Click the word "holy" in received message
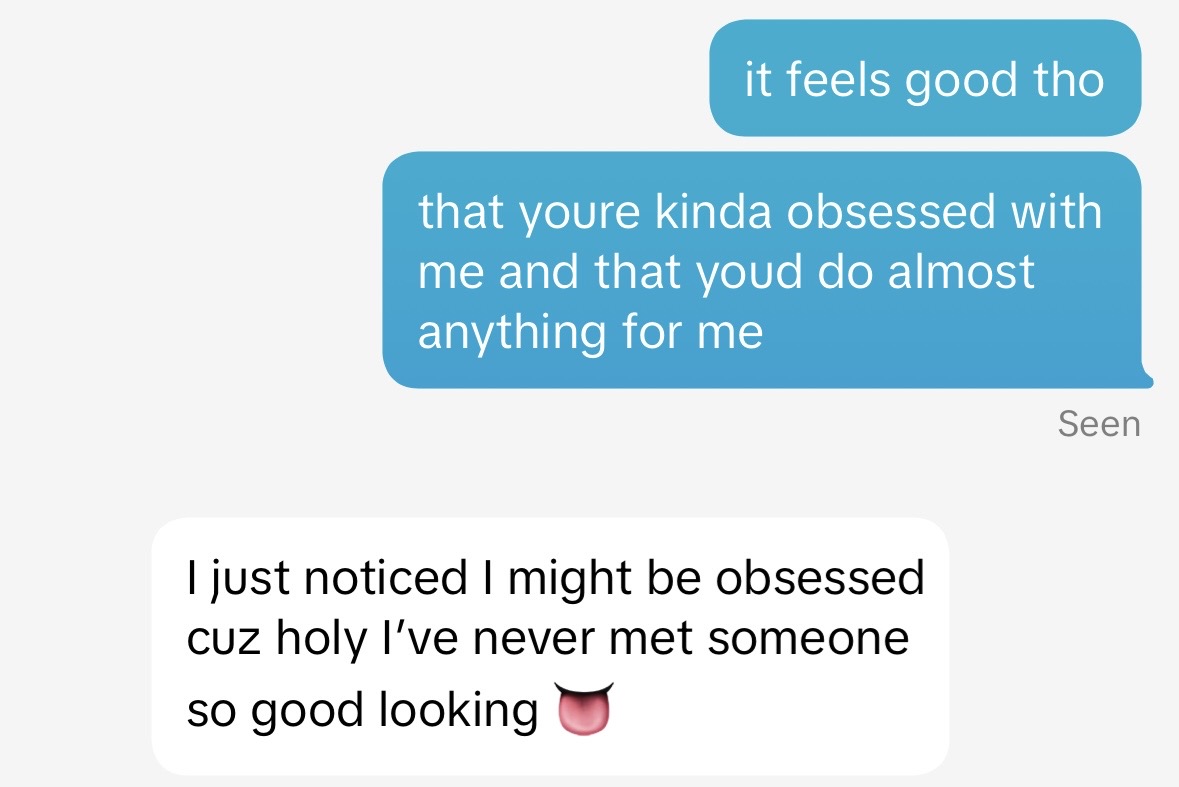Screen dimensions: 1179x787 point(322,638)
